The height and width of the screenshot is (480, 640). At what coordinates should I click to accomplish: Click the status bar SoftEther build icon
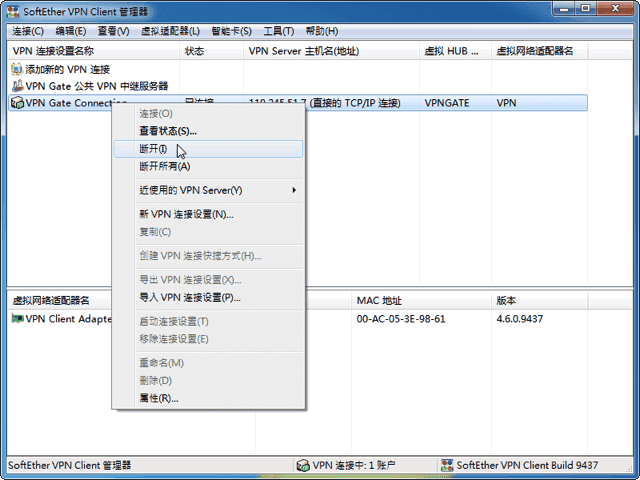447,465
